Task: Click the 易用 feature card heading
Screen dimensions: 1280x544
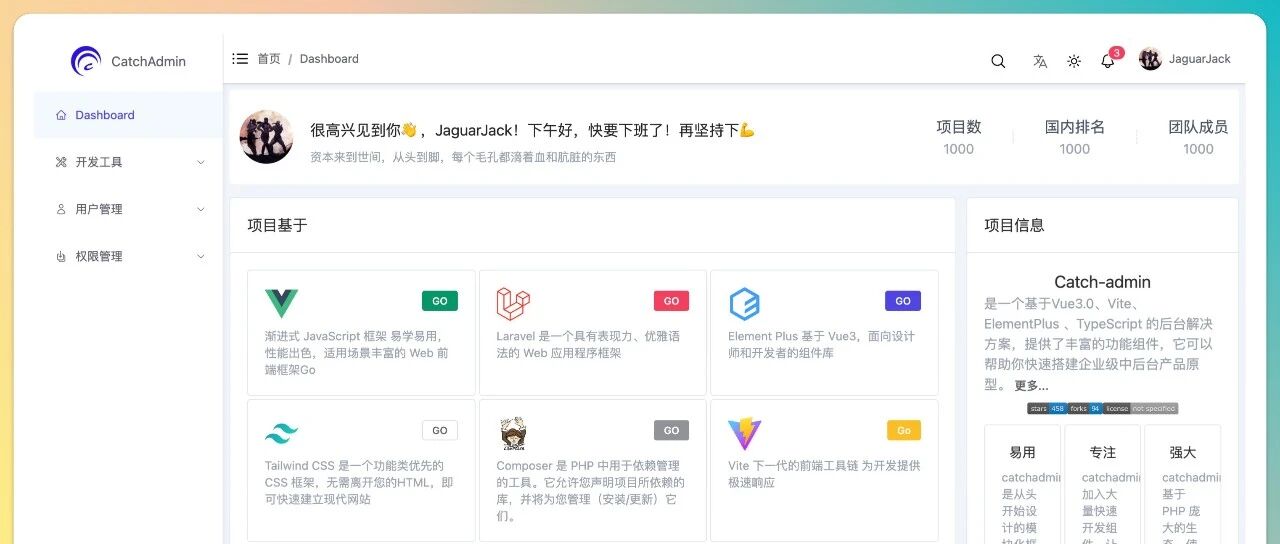Action: [1022, 452]
